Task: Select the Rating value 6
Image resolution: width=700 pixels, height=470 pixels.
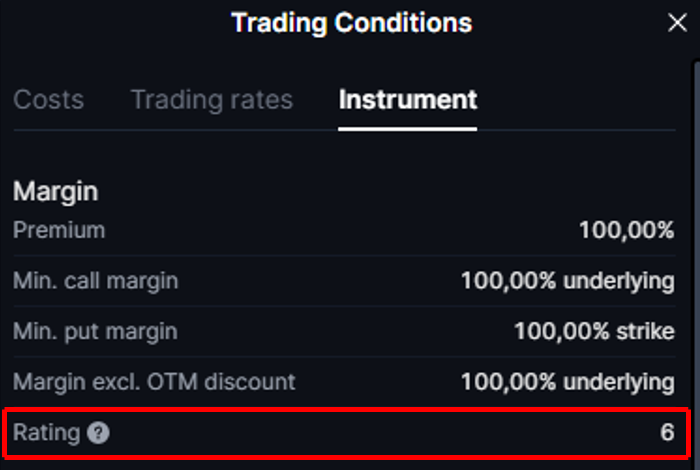Action: [667, 433]
